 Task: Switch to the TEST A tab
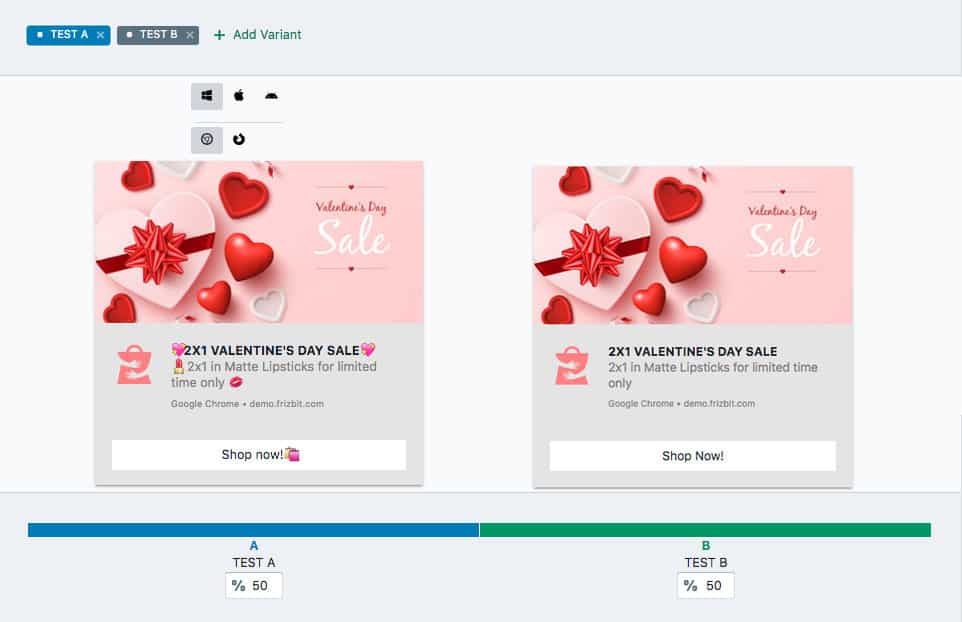[x=68, y=35]
